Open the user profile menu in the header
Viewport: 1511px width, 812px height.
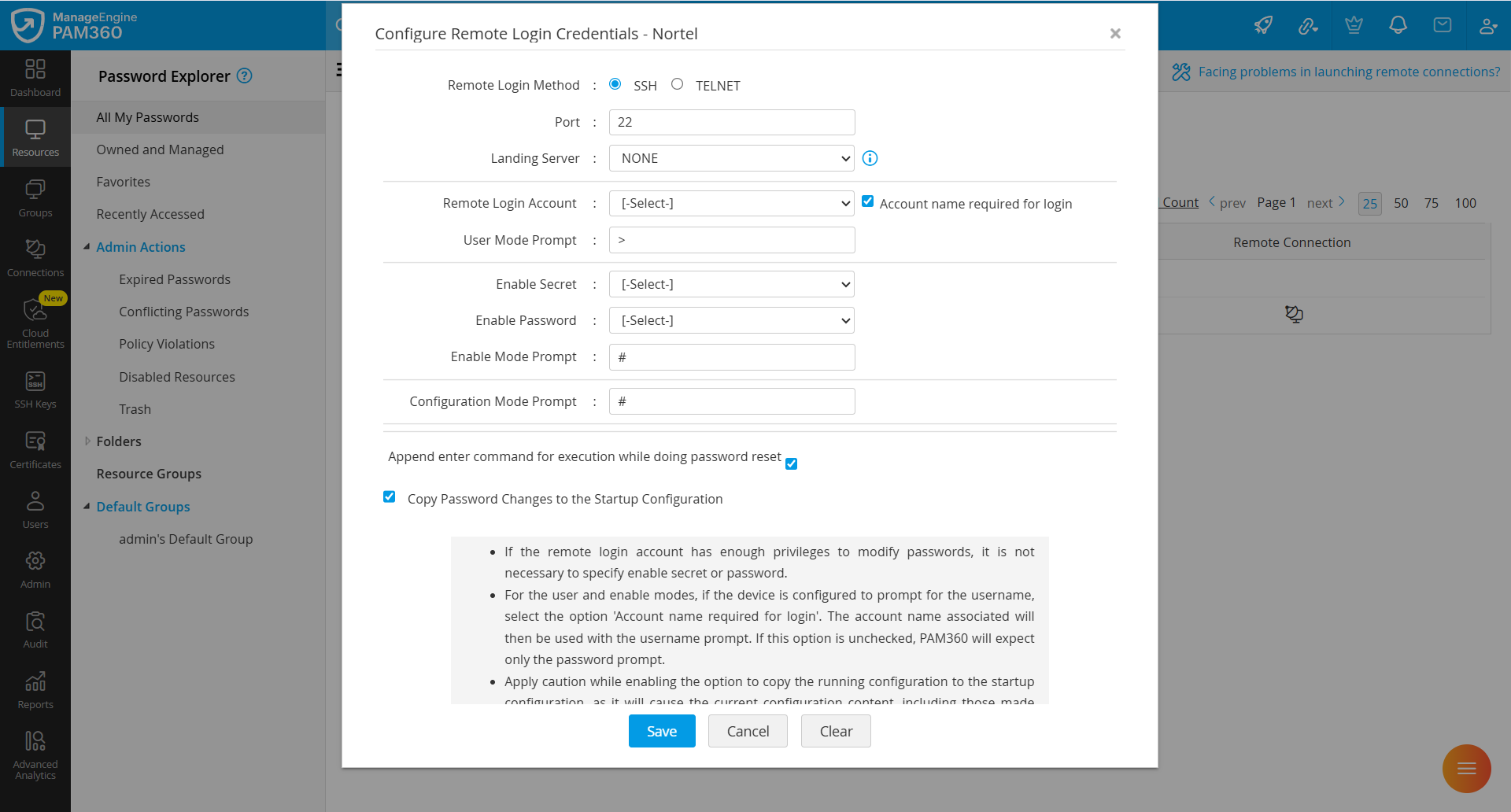1488,25
